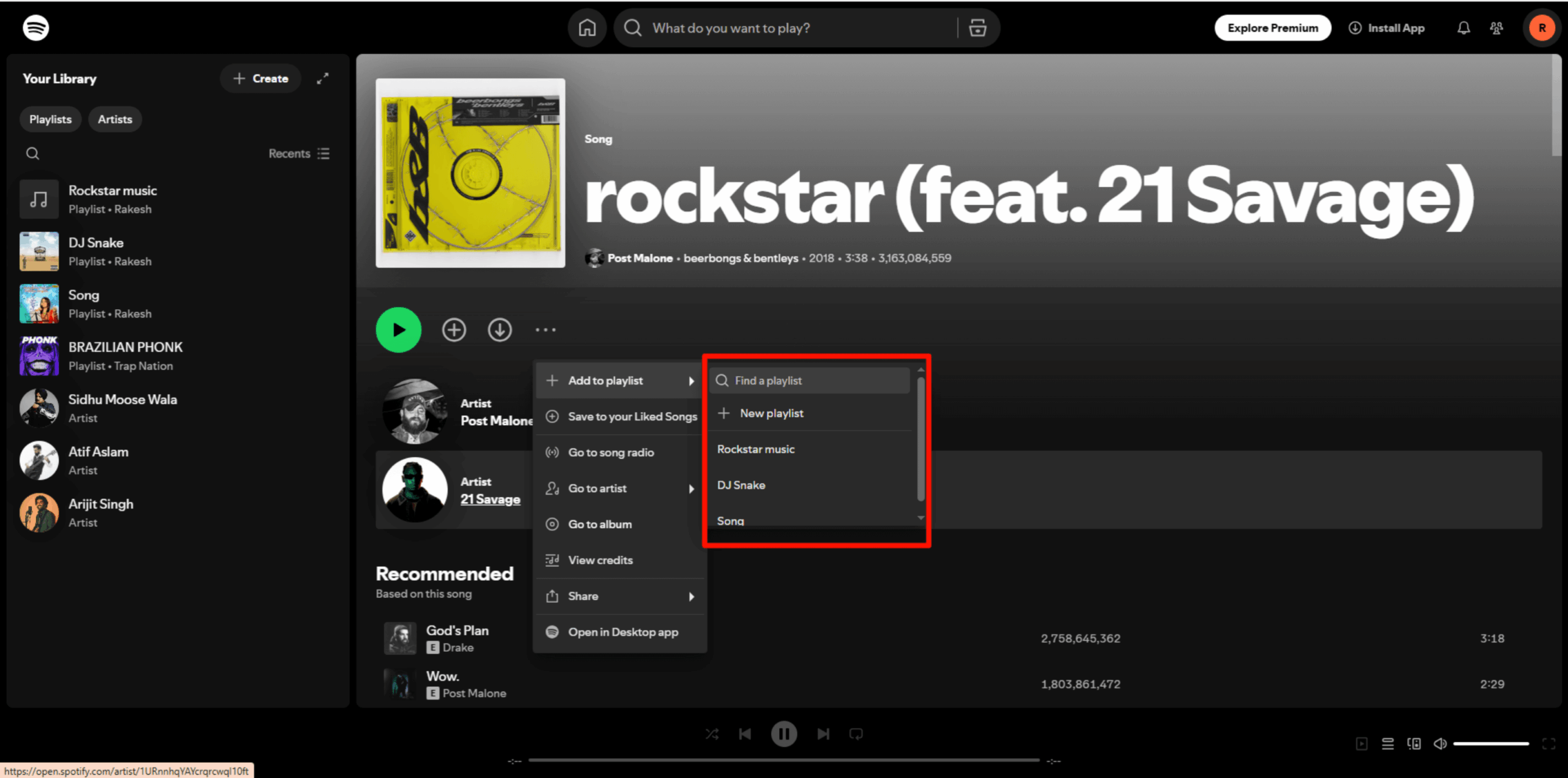
Task: Open BRAZILIAN PHONK playlist
Action: coord(177,356)
